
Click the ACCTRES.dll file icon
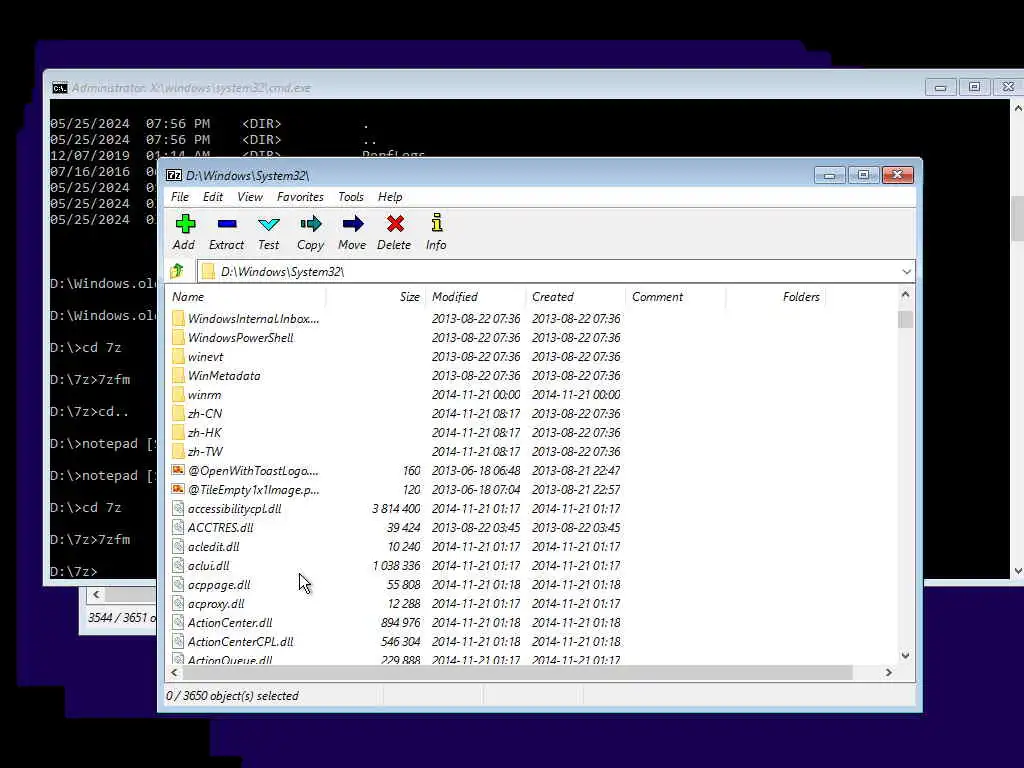(178, 527)
